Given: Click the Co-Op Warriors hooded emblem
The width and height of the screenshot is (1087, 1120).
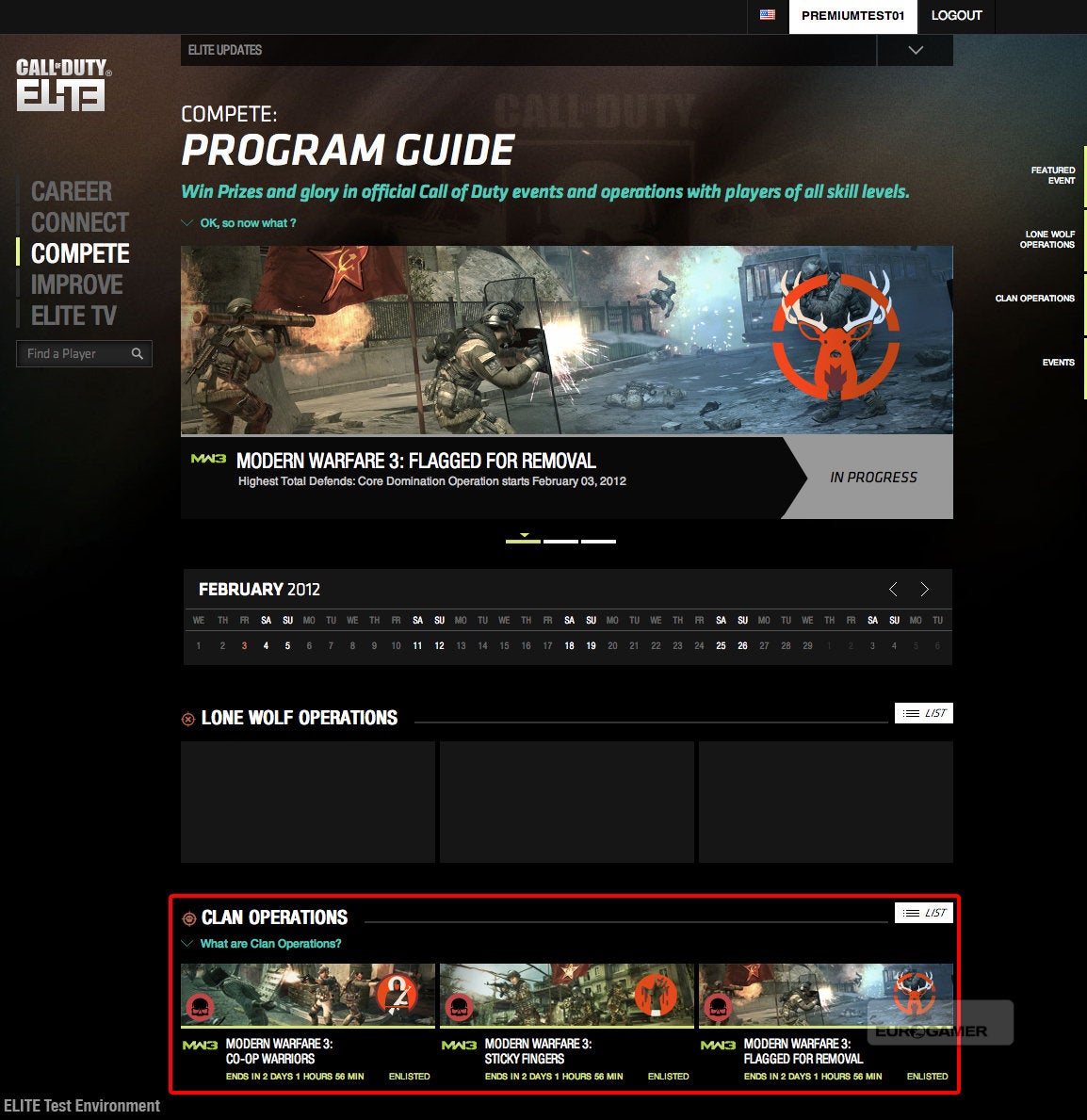Looking at the screenshot, I should [397, 991].
